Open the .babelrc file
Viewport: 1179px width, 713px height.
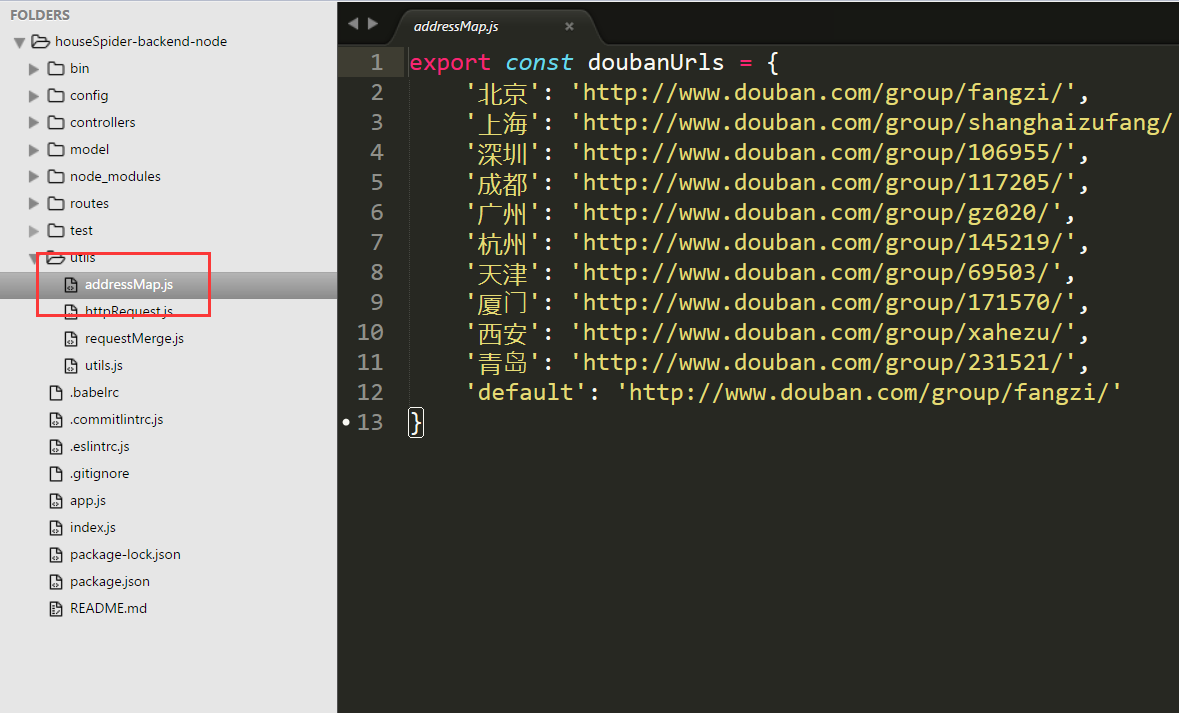tap(94, 393)
